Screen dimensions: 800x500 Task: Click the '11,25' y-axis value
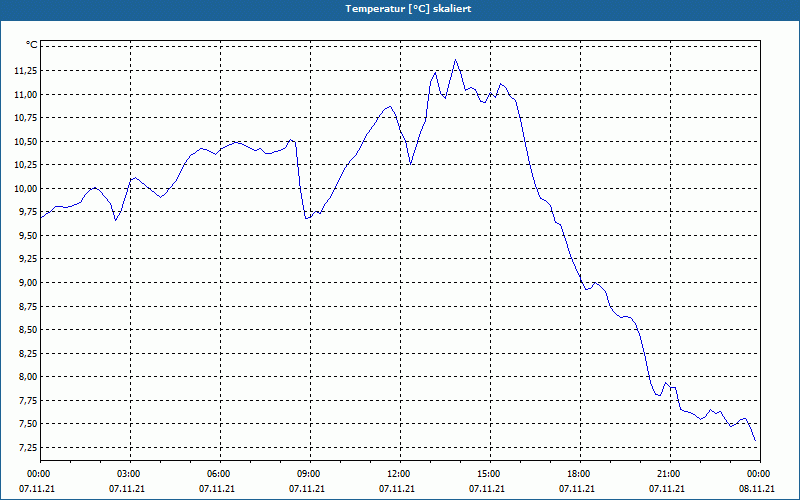[x=26, y=71]
